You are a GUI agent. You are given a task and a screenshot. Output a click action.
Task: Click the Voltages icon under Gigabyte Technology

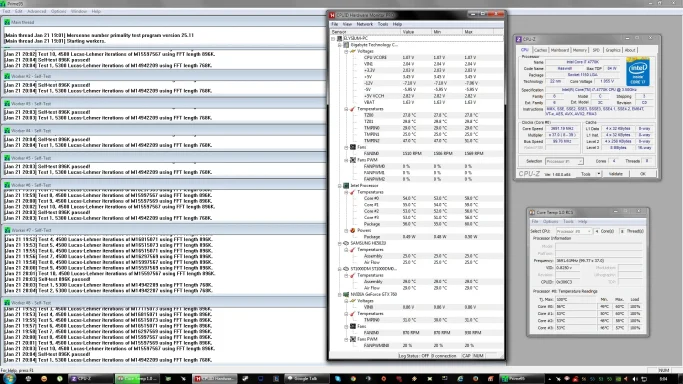(352, 51)
